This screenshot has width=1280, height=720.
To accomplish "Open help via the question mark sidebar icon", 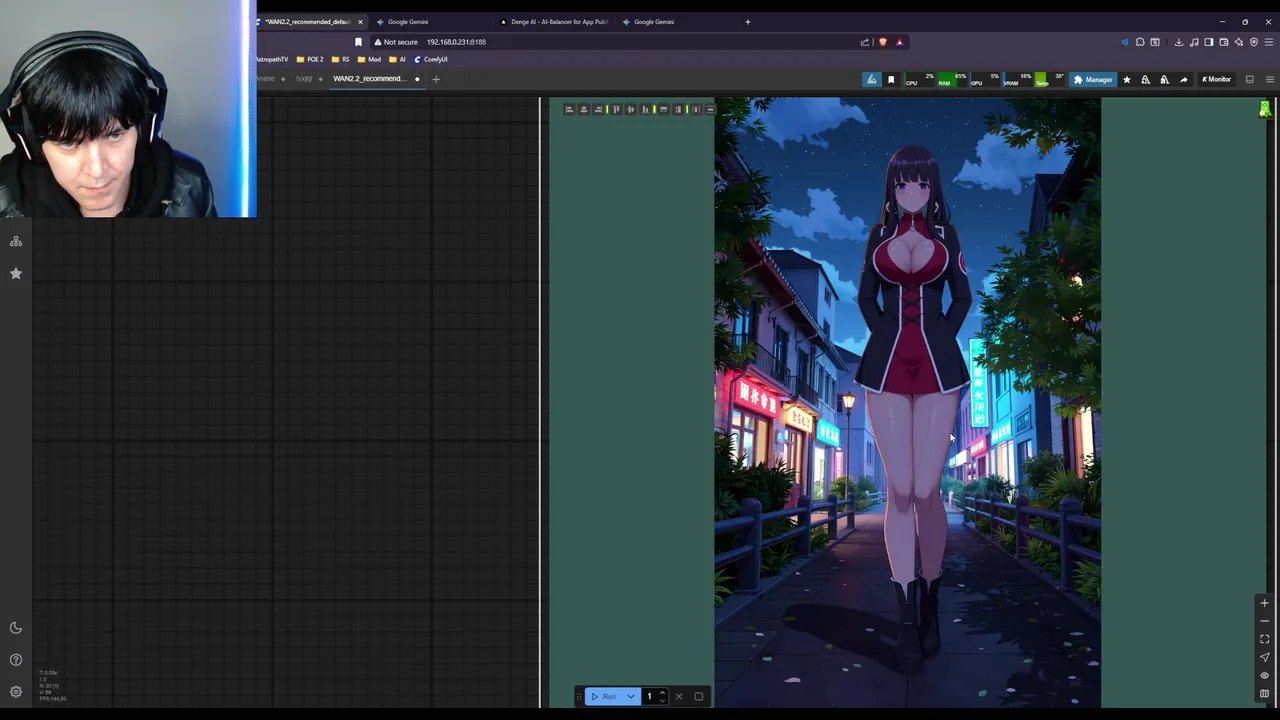I will pyautogui.click(x=16, y=660).
